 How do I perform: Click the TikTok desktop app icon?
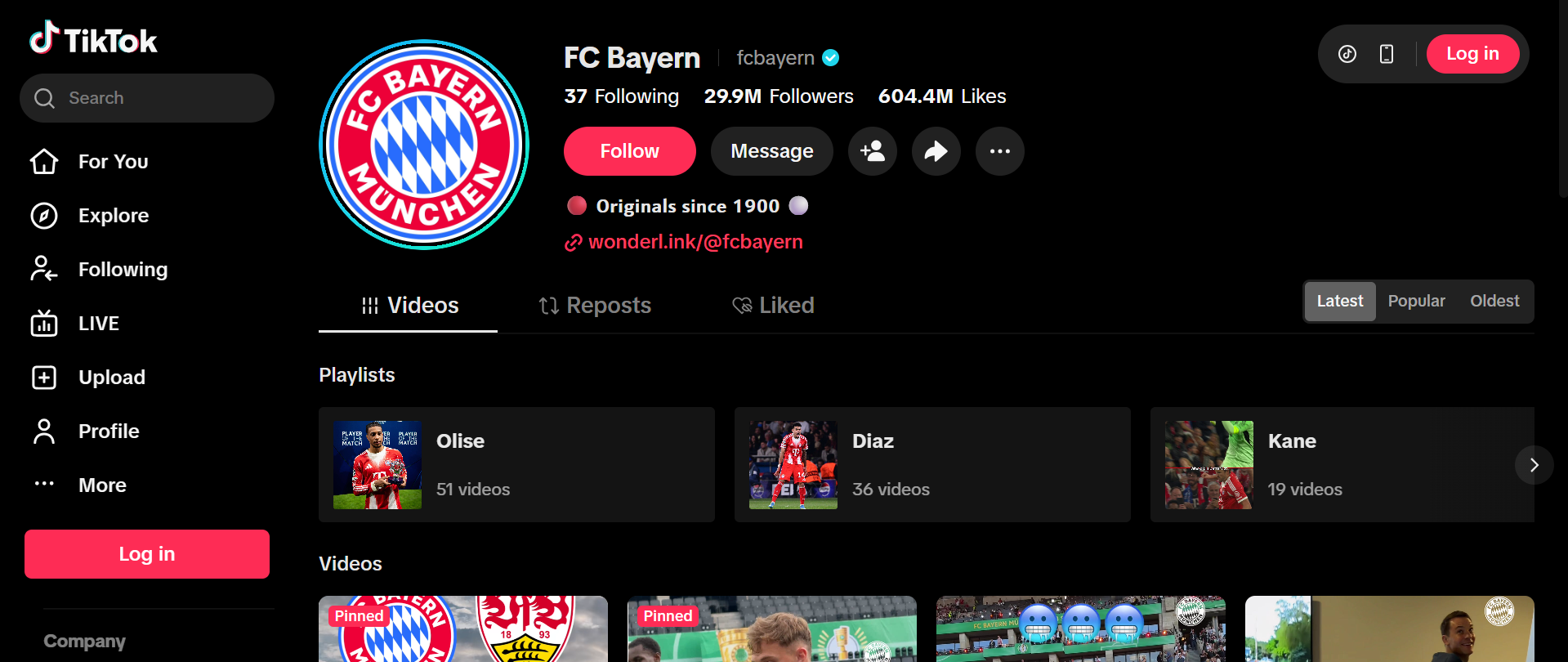(x=1347, y=54)
